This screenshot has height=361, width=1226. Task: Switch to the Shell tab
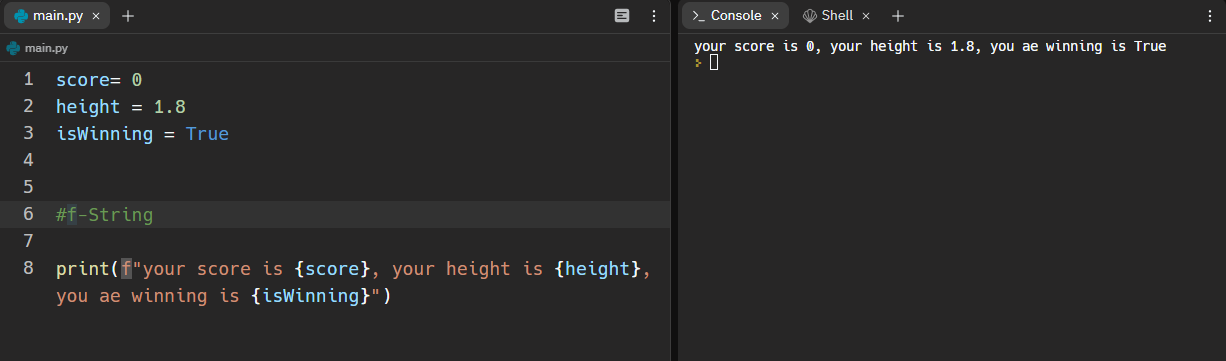tap(837, 16)
